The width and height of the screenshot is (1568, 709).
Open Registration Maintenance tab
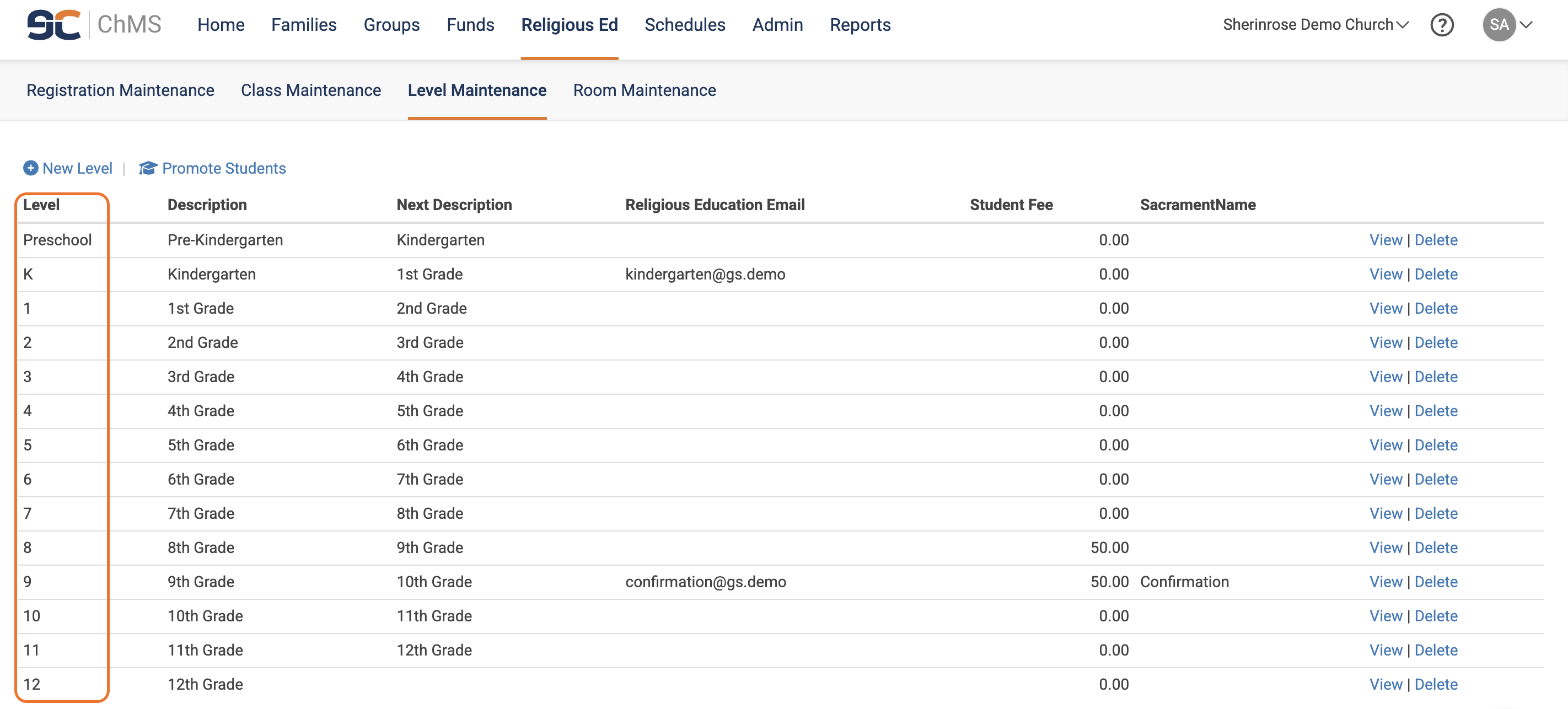click(x=120, y=90)
